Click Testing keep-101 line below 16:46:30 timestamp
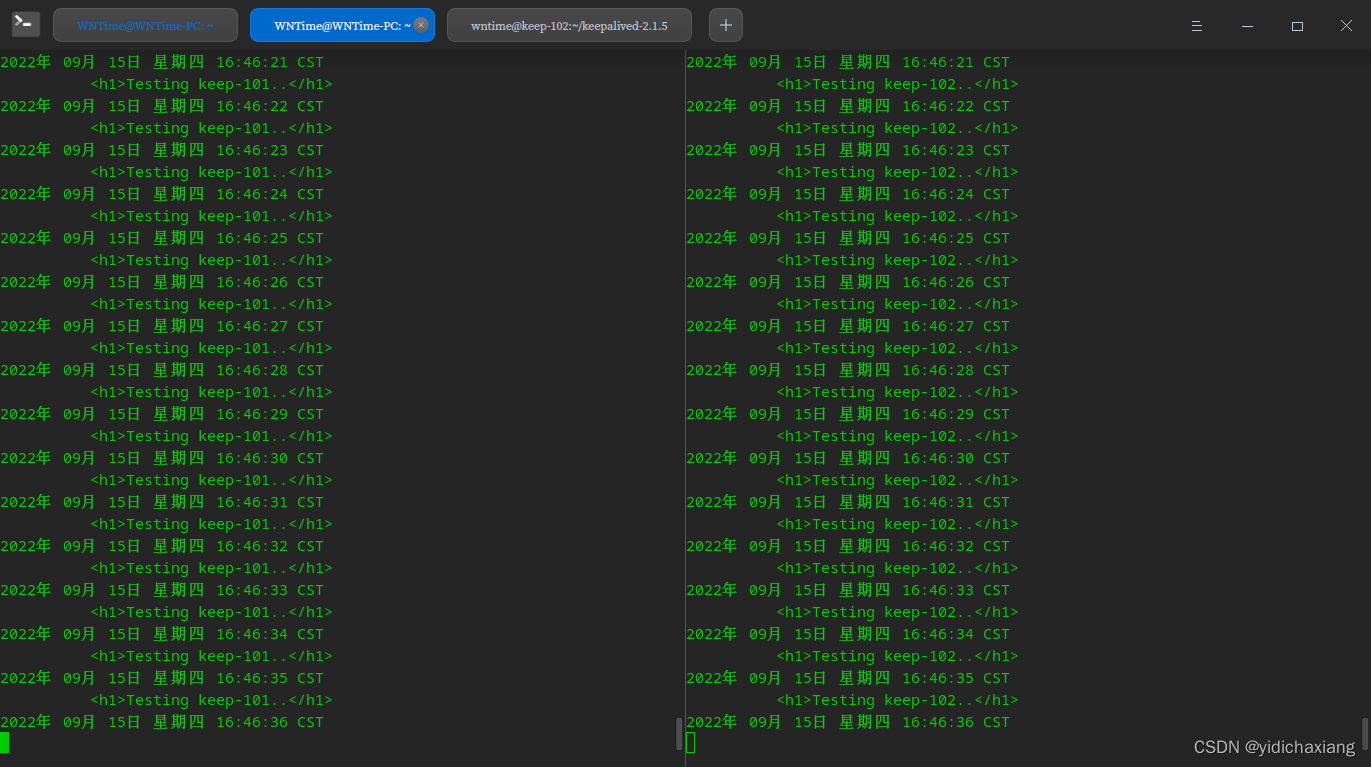The width and height of the screenshot is (1371, 767). [x=211, y=480]
